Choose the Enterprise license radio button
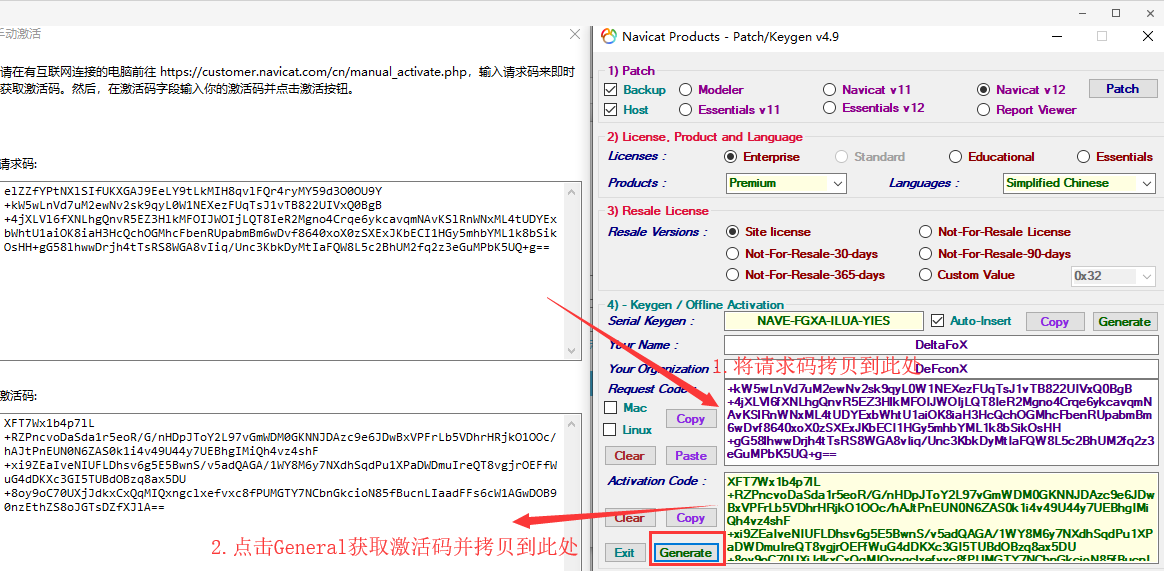This screenshot has height=571, width=1164. click(x=730, y=157)
